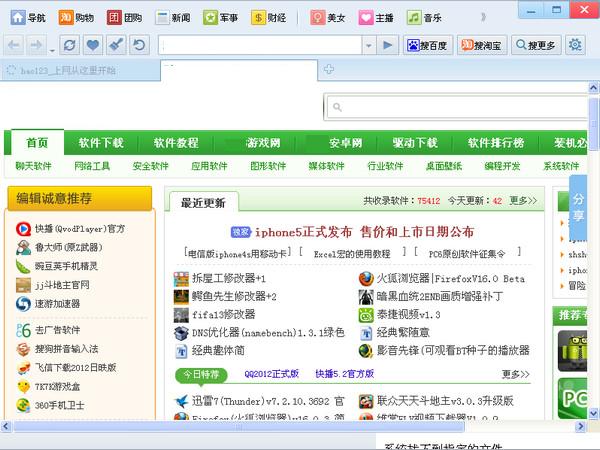Select the 最近更新 tab
The image size is (600, 450).
pyautogui.click(x=203, y=202)
